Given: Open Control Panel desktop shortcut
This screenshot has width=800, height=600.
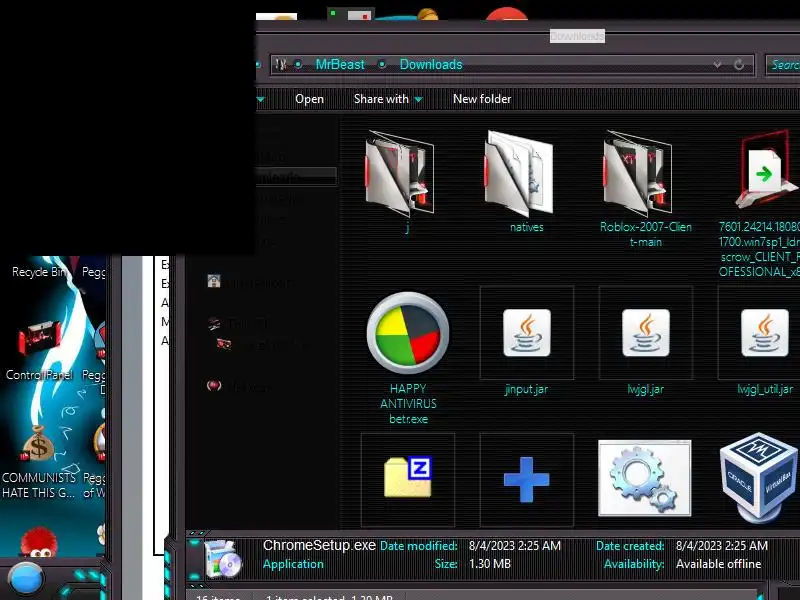Looking at the screenshot, I should pyautogui.click(x=37, y=339).
